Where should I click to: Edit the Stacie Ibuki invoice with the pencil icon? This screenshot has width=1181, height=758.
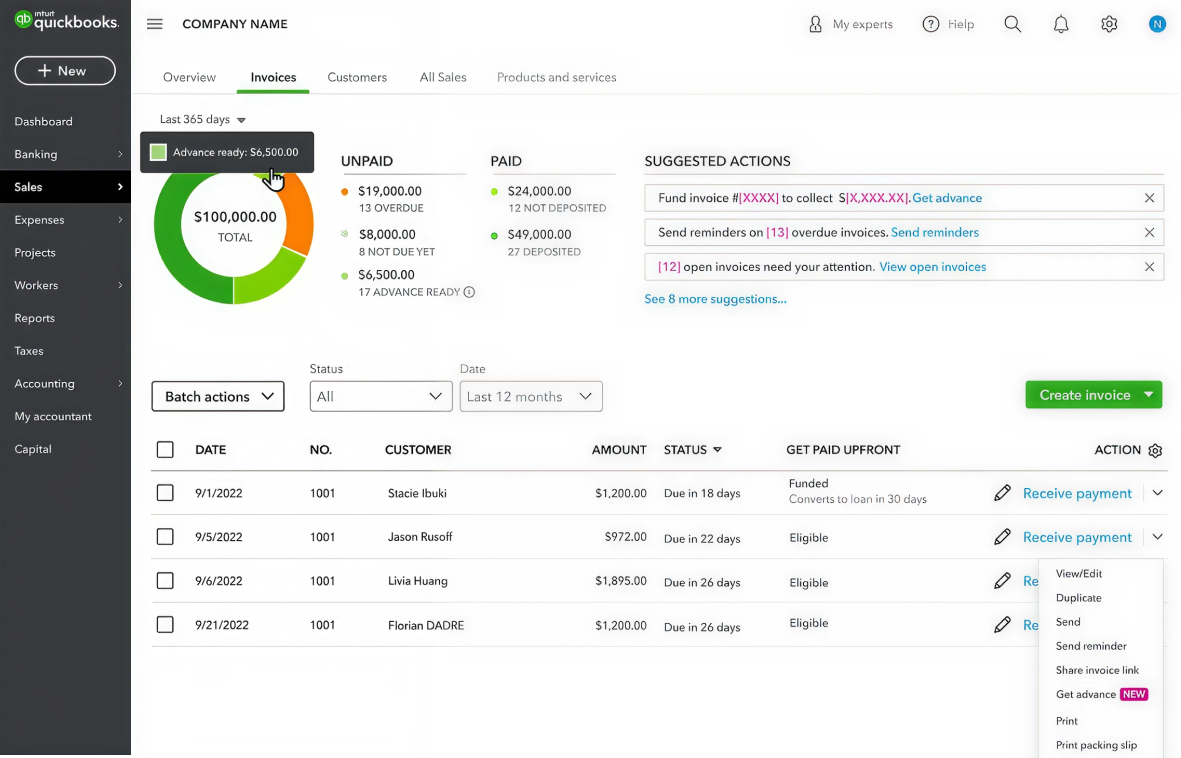click(1002, 492)
